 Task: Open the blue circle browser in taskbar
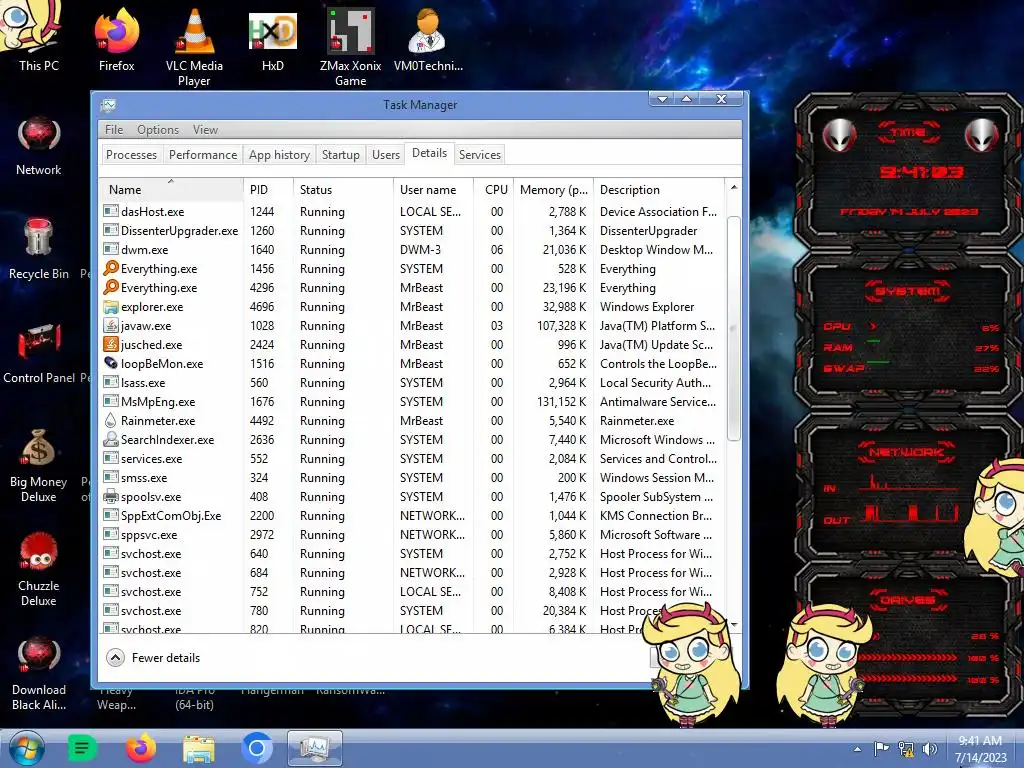pyautogui.click(x=257, y=748)
